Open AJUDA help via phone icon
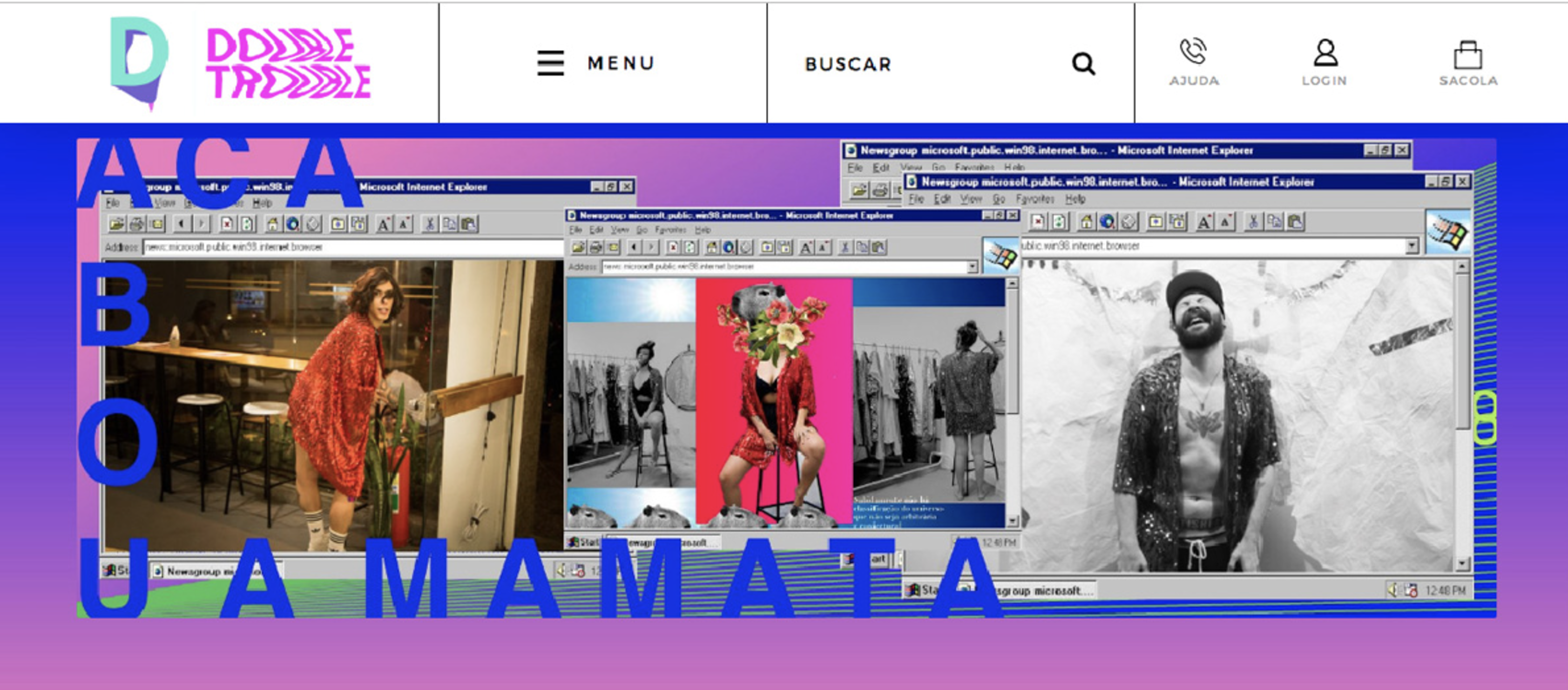The width and height of the screenshot is (1568, 690). pos(1194,62)
